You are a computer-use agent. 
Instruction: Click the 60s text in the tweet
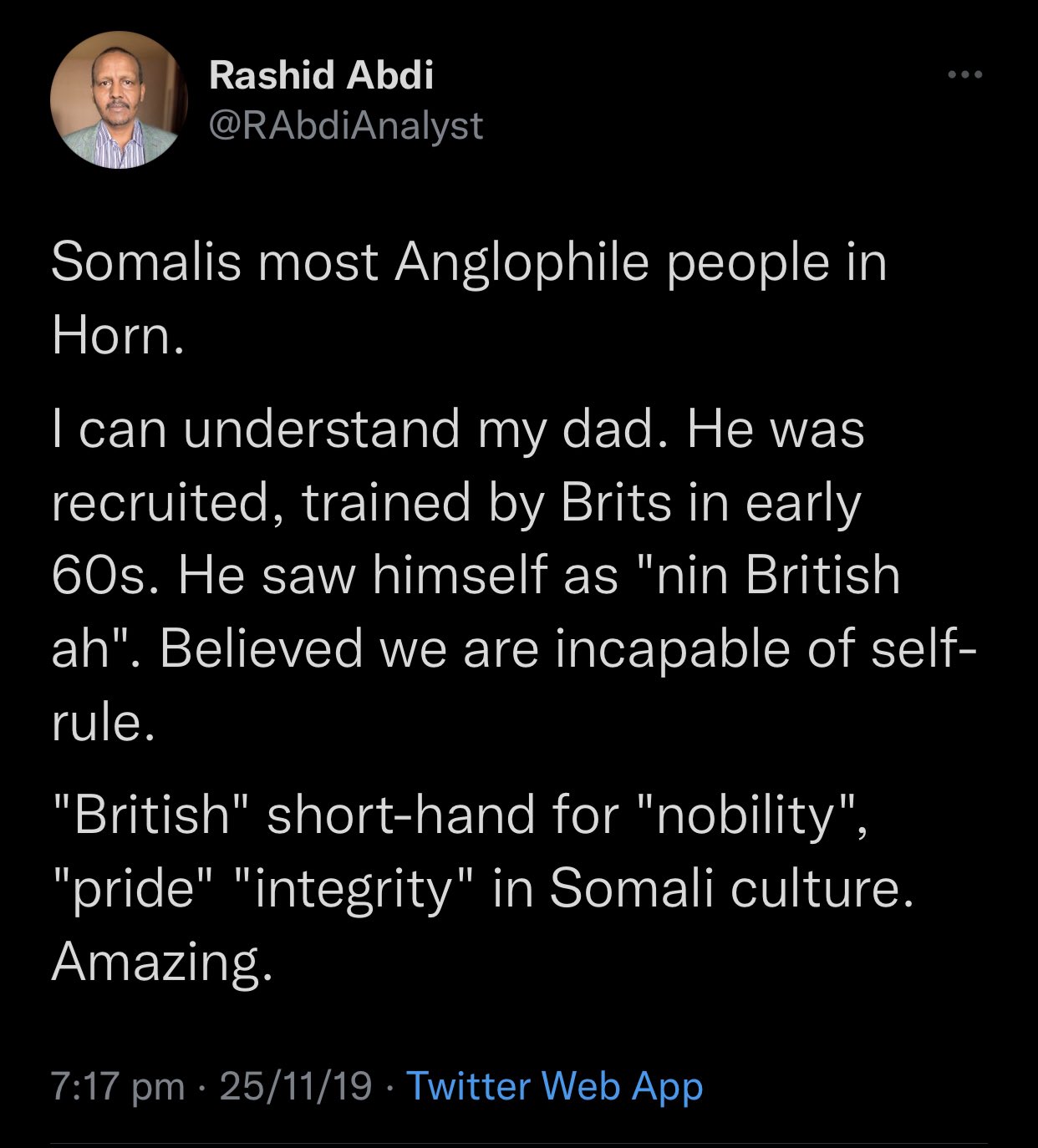tap(101, 577)
